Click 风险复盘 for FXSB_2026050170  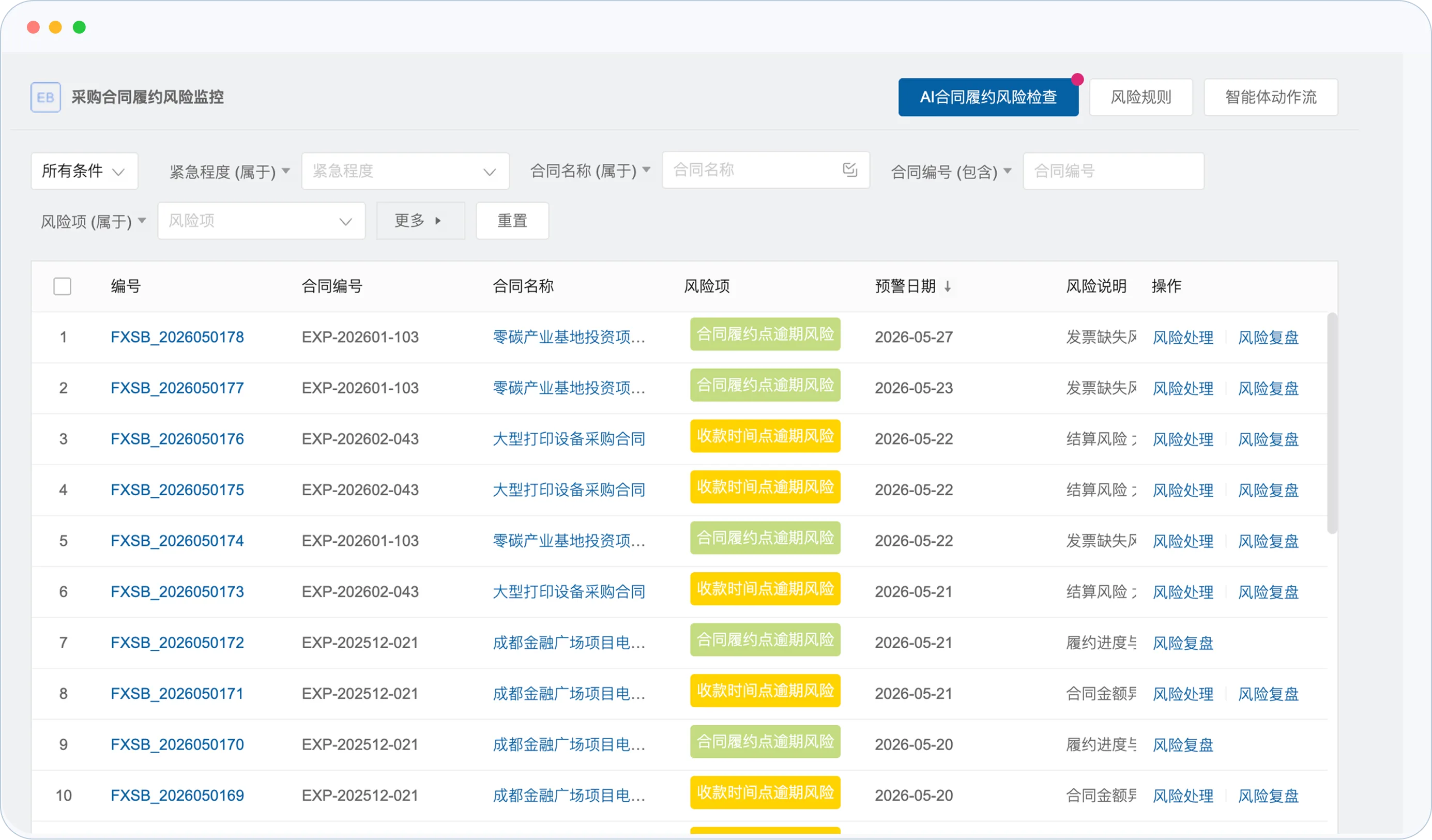click(1183, 745)
